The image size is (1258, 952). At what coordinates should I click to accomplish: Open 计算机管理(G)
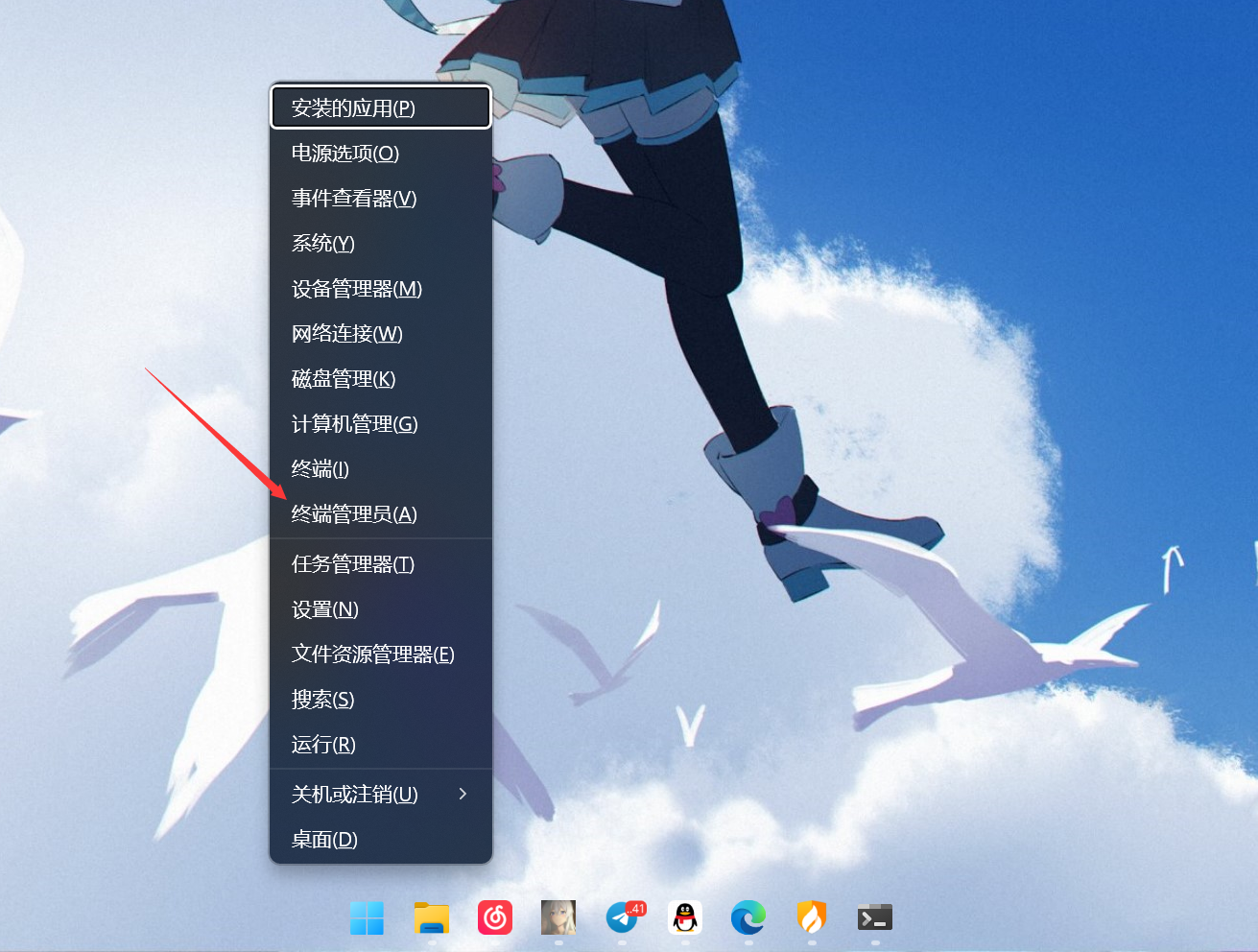[x=381, y=424]
